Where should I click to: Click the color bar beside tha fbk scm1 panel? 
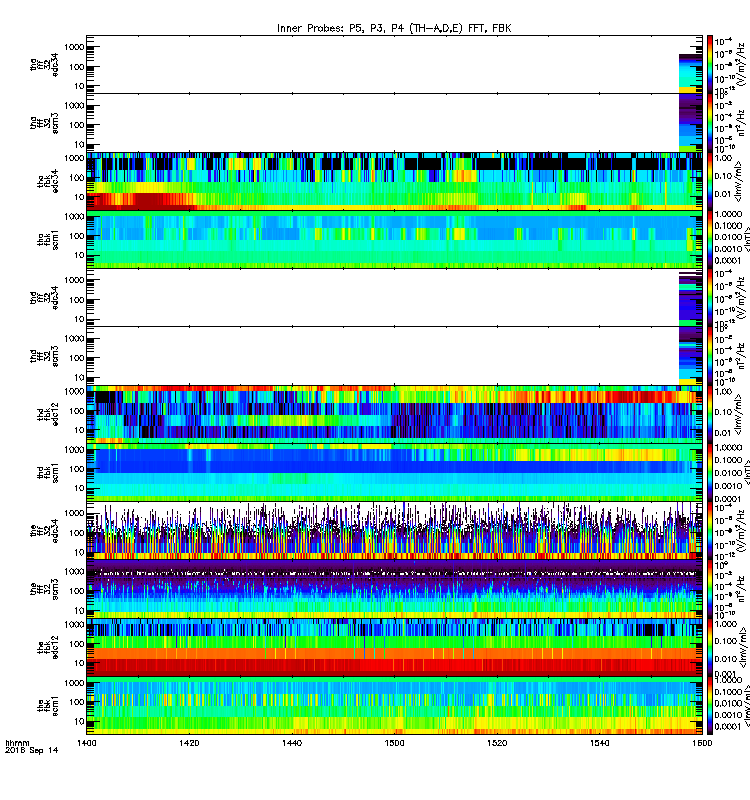point(709,240)
